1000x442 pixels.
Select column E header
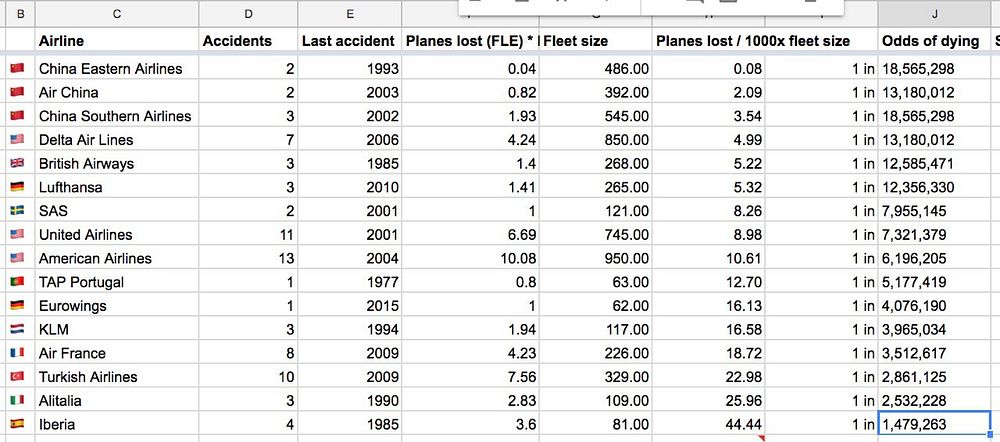(x=349, y=13)
